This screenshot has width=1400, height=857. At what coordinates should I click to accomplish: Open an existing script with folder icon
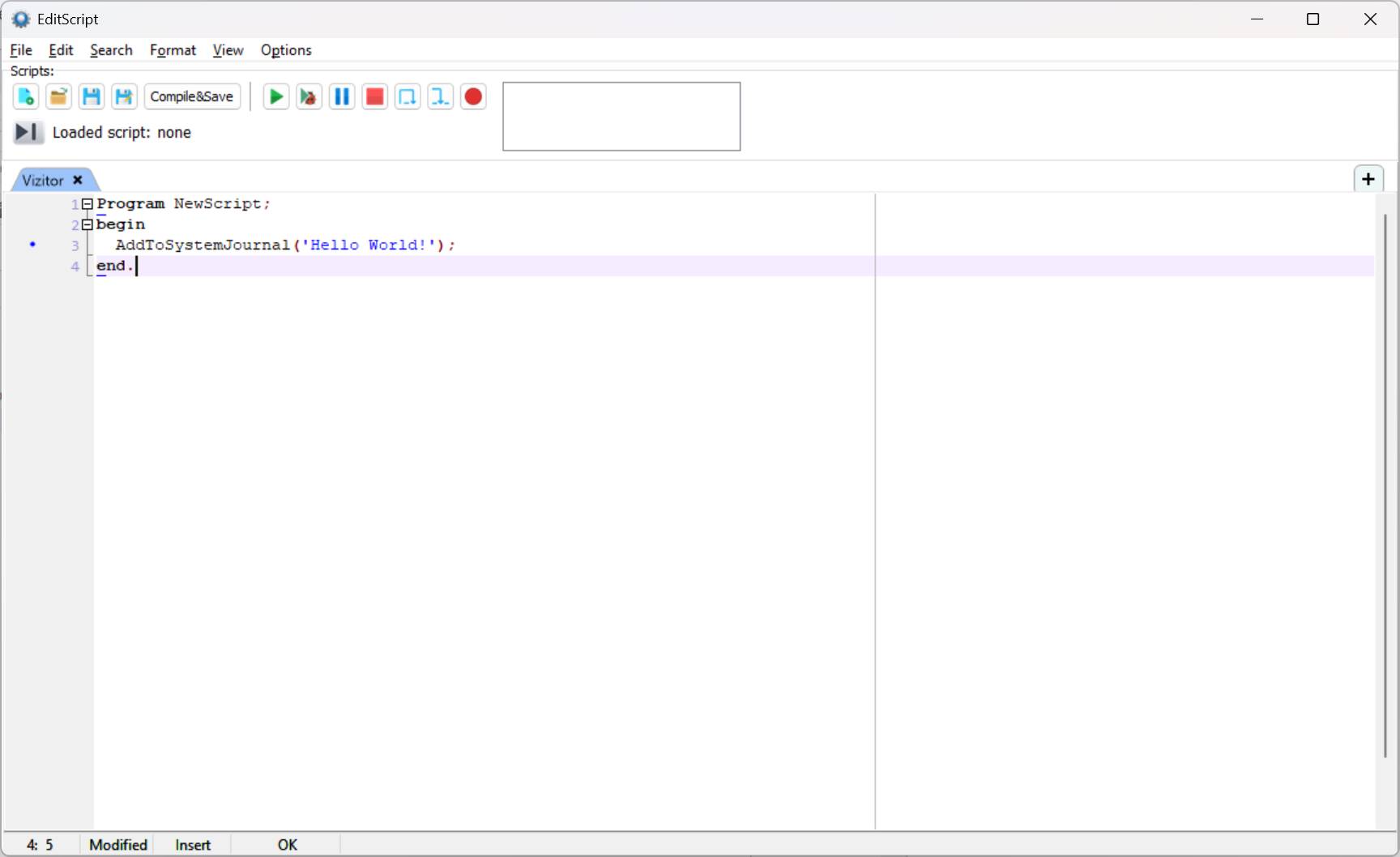click(58, 97)
